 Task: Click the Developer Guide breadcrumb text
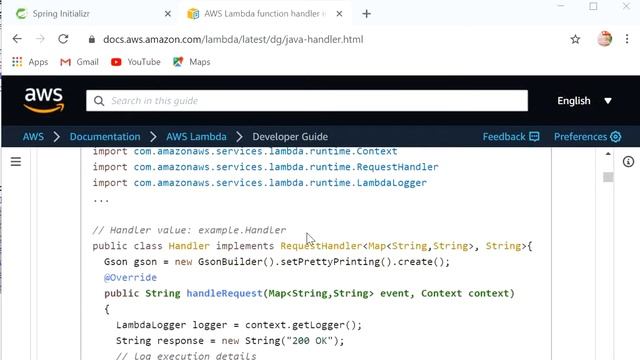[290, 137]
